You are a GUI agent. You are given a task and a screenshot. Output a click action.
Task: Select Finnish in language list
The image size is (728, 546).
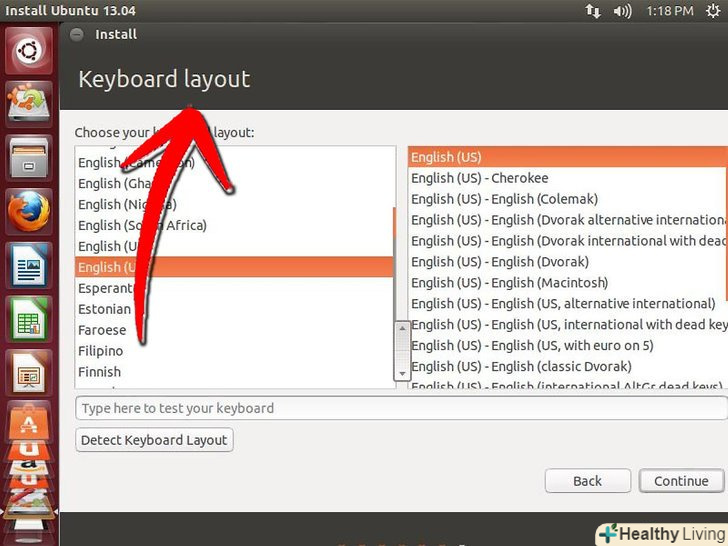tap(234, 371)
